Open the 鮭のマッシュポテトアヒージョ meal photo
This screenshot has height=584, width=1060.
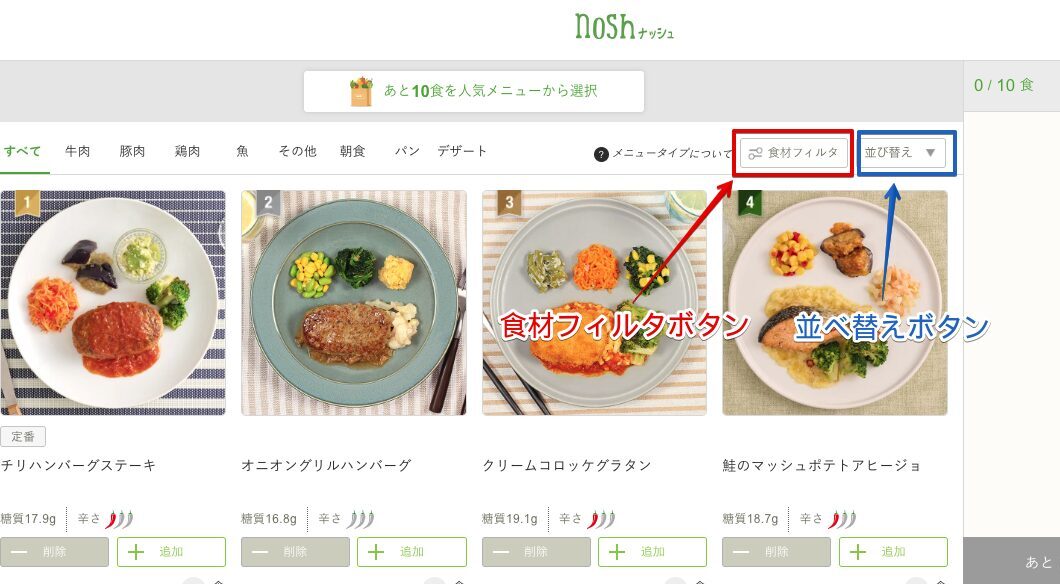(x=835, y=303)
